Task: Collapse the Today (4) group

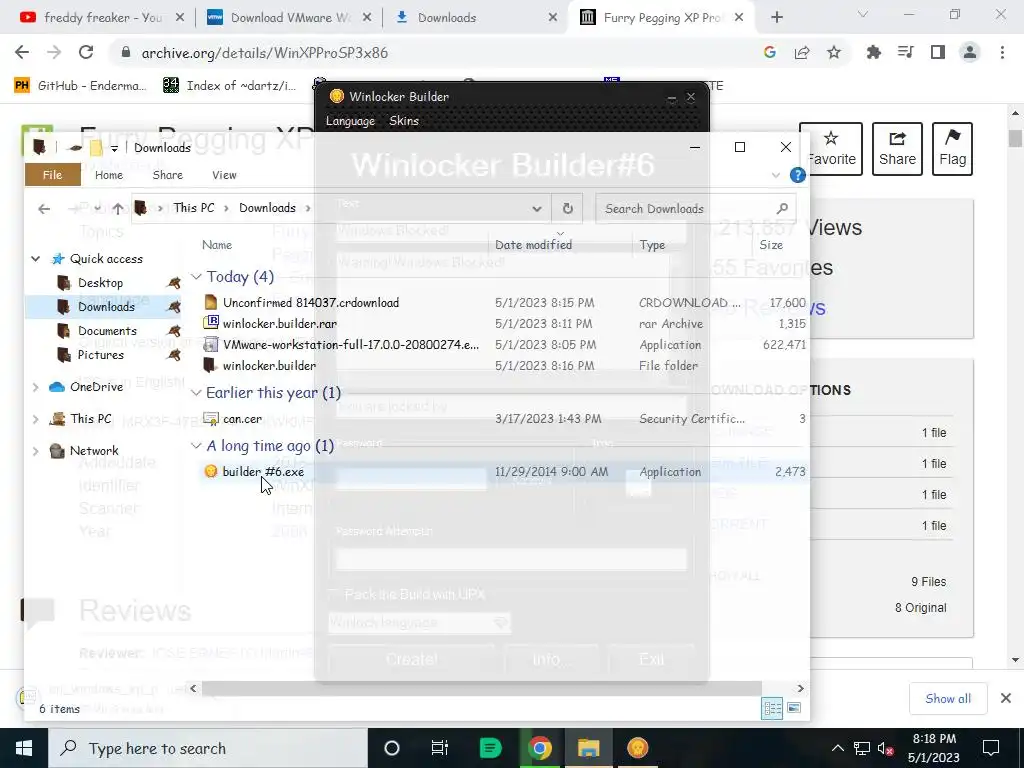Action: 196,277
